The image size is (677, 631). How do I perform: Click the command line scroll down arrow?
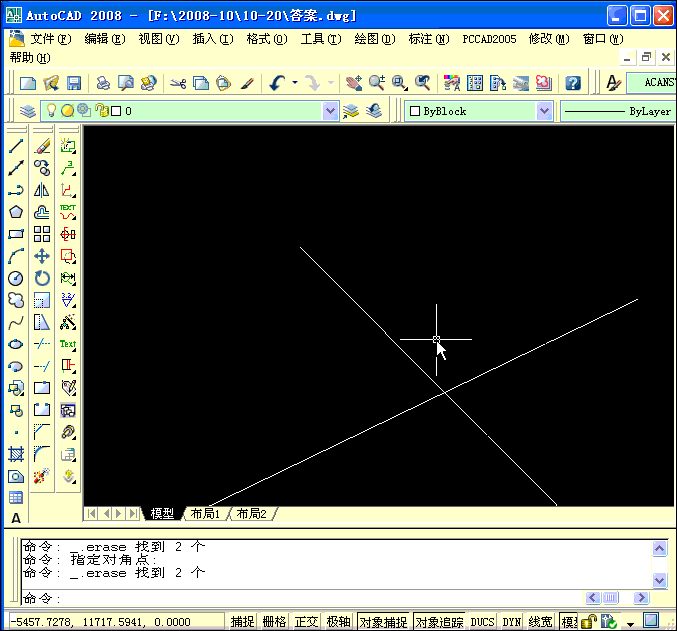pos(659,580)
